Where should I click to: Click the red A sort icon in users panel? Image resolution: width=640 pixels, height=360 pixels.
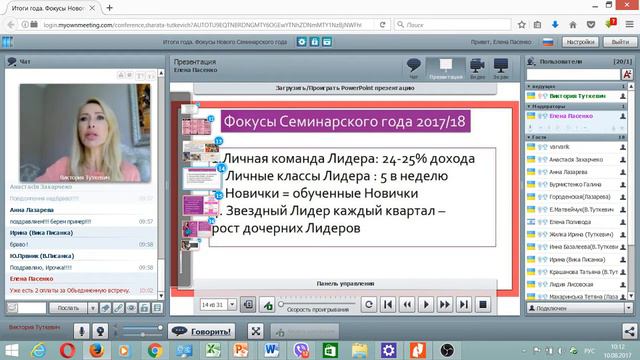click(627, 74)
